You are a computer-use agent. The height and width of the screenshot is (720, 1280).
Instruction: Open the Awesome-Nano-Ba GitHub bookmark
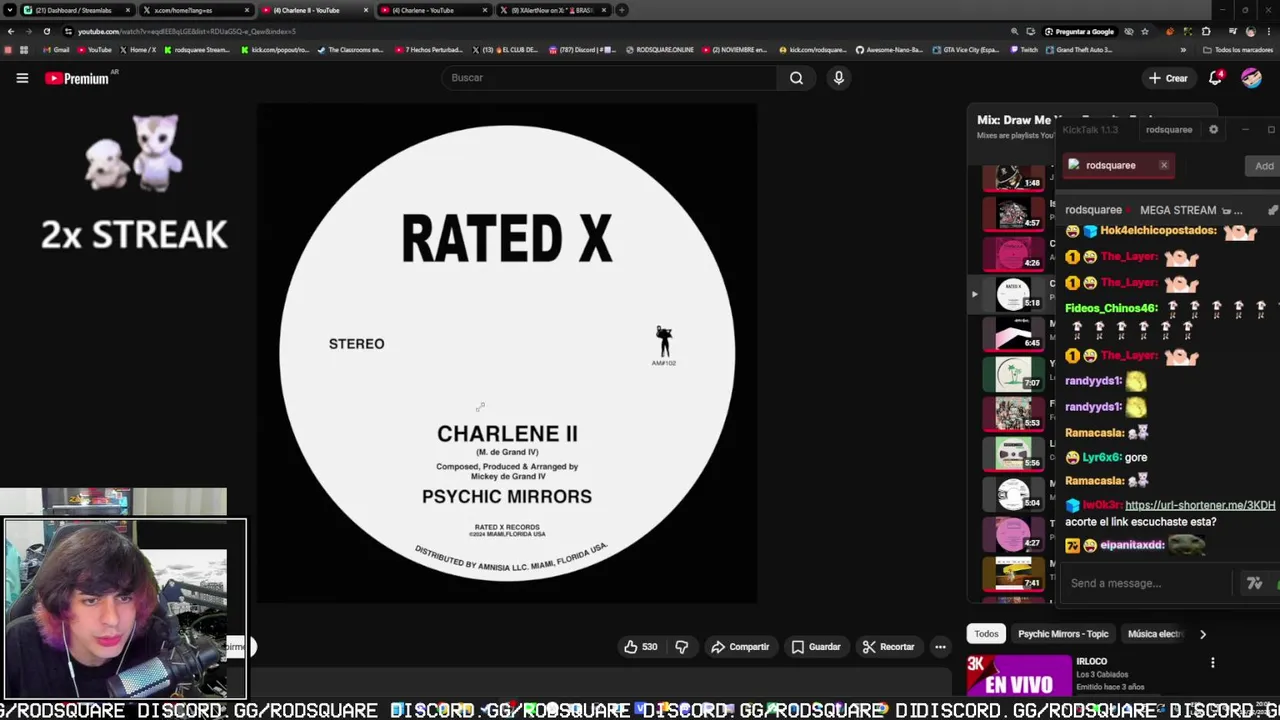click(890, 50)
